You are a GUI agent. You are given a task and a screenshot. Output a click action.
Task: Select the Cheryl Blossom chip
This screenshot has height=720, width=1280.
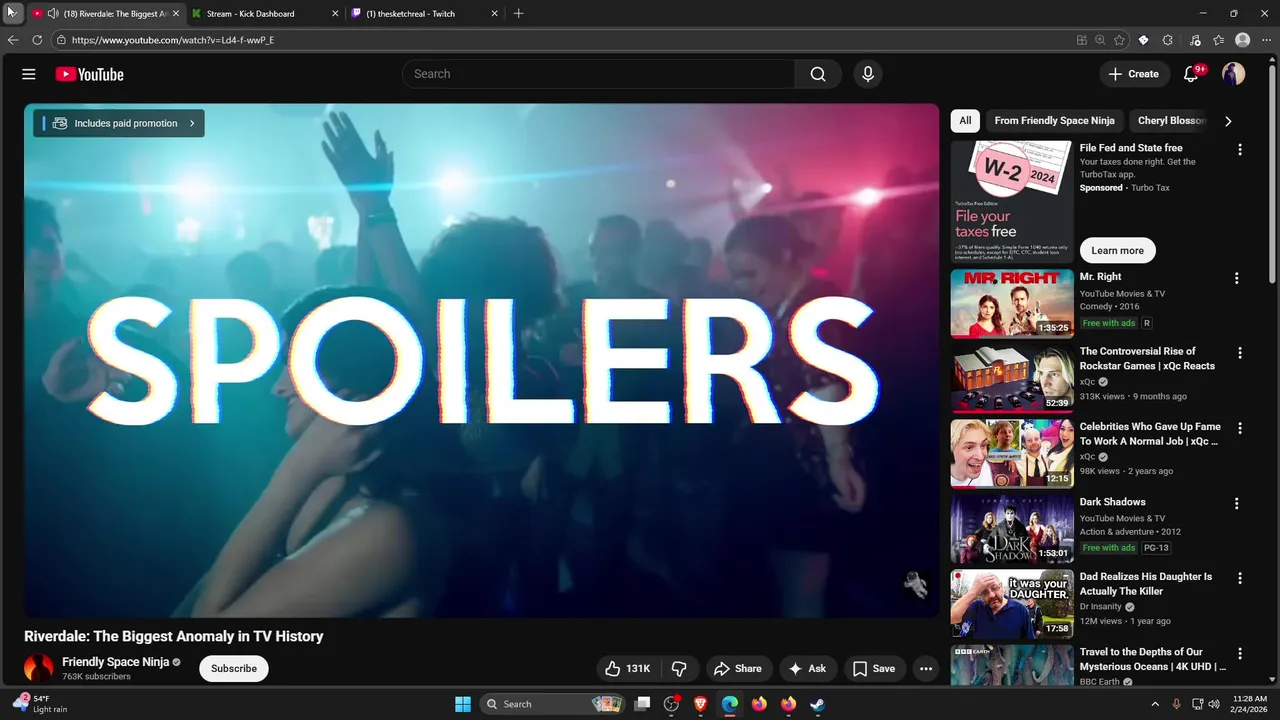click(x=1172, y=121)
